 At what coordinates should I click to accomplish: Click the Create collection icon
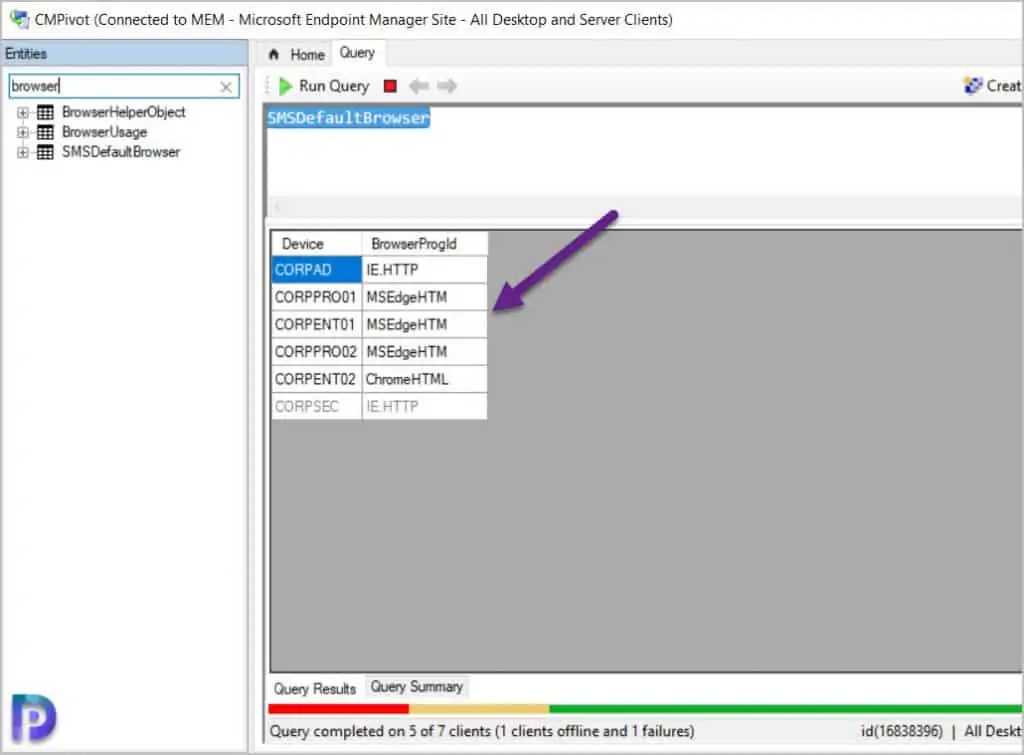click(x=973, y=86)
